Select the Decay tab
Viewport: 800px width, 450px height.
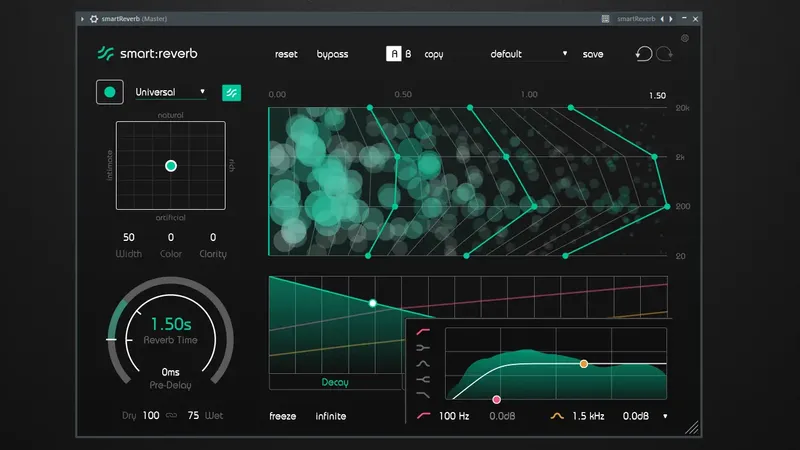[x=335, y=382]
